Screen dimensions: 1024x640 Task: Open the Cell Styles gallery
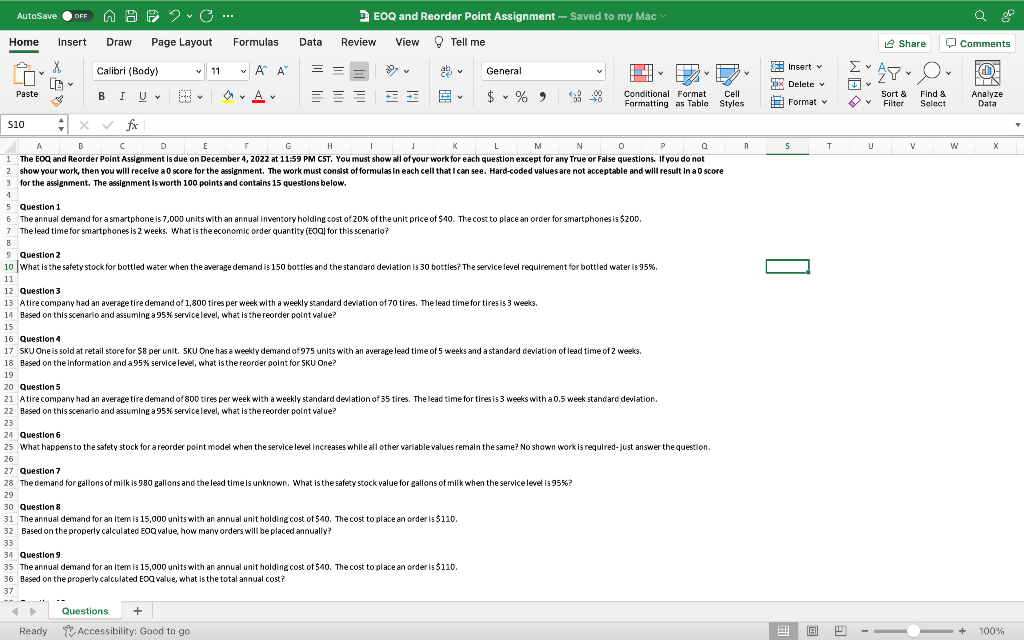(731, 85)
